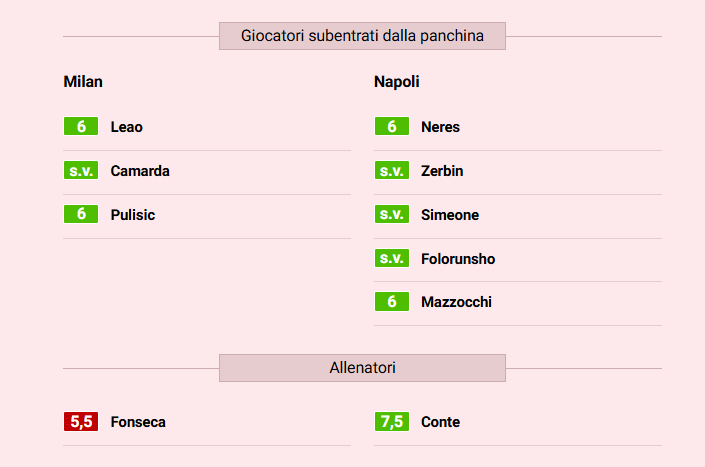This screenshot has width=705, height=467.
Task: Select player name Leao
Action: (127, 127)
